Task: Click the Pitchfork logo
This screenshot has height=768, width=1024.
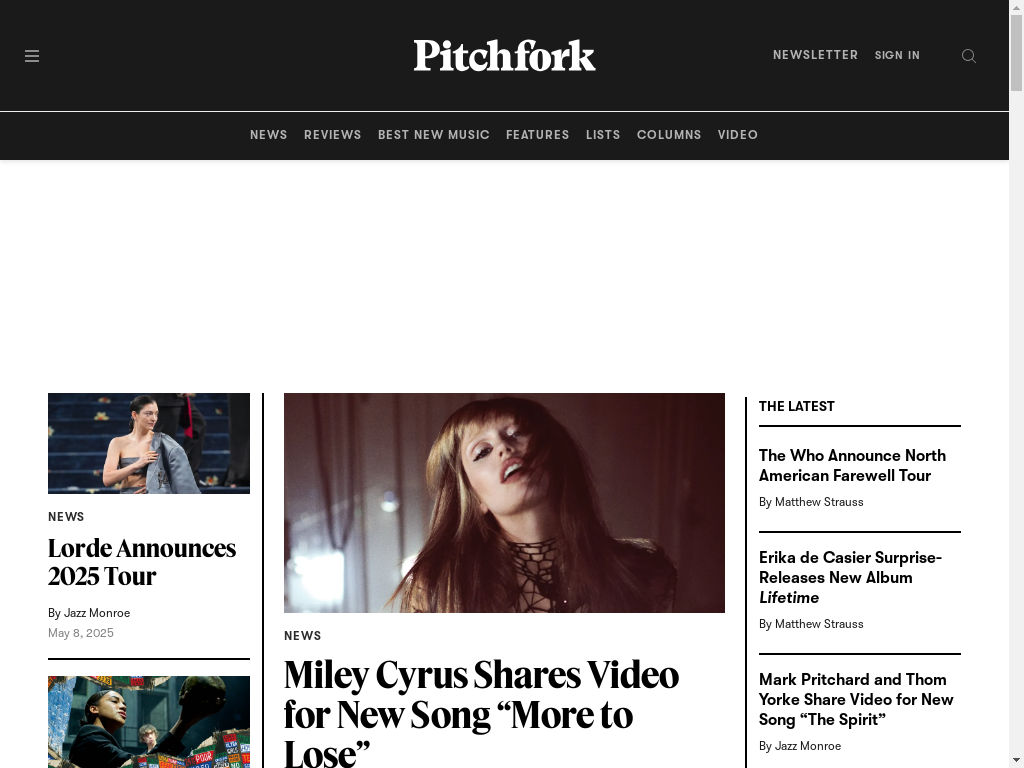Action: pyautogui.click(x=504, y=56)
